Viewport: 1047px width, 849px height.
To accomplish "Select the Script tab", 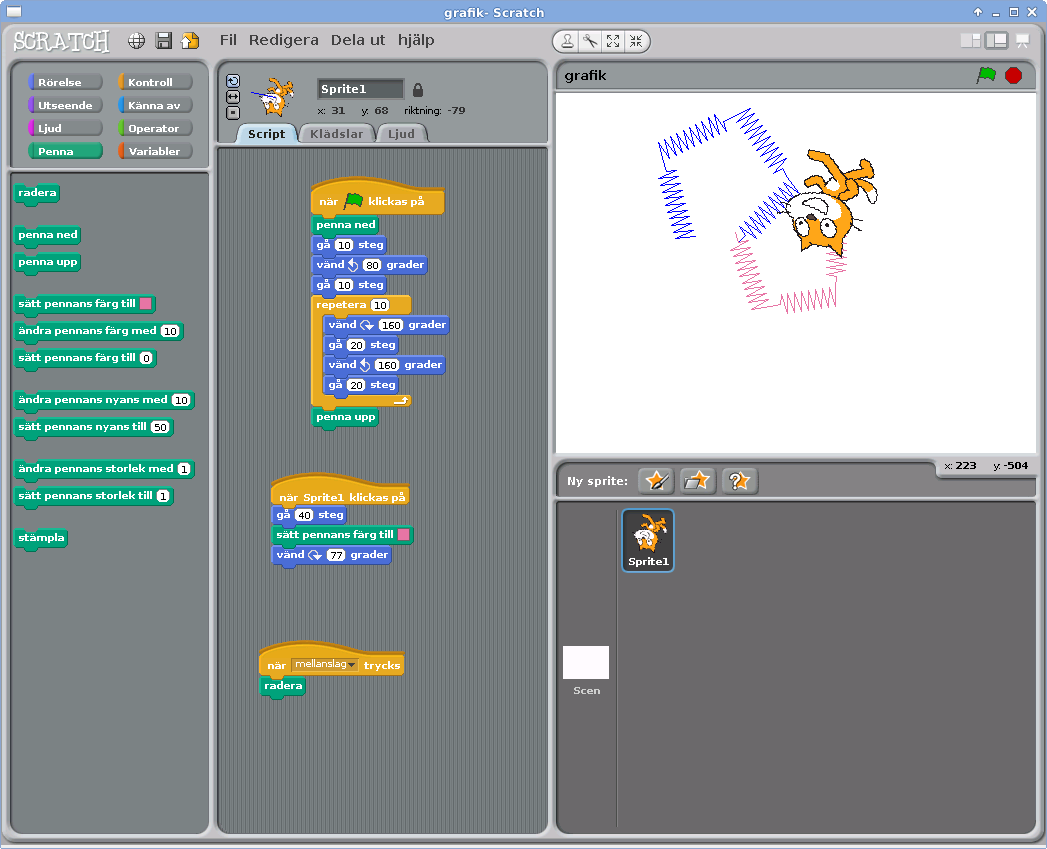I will 266,134.
